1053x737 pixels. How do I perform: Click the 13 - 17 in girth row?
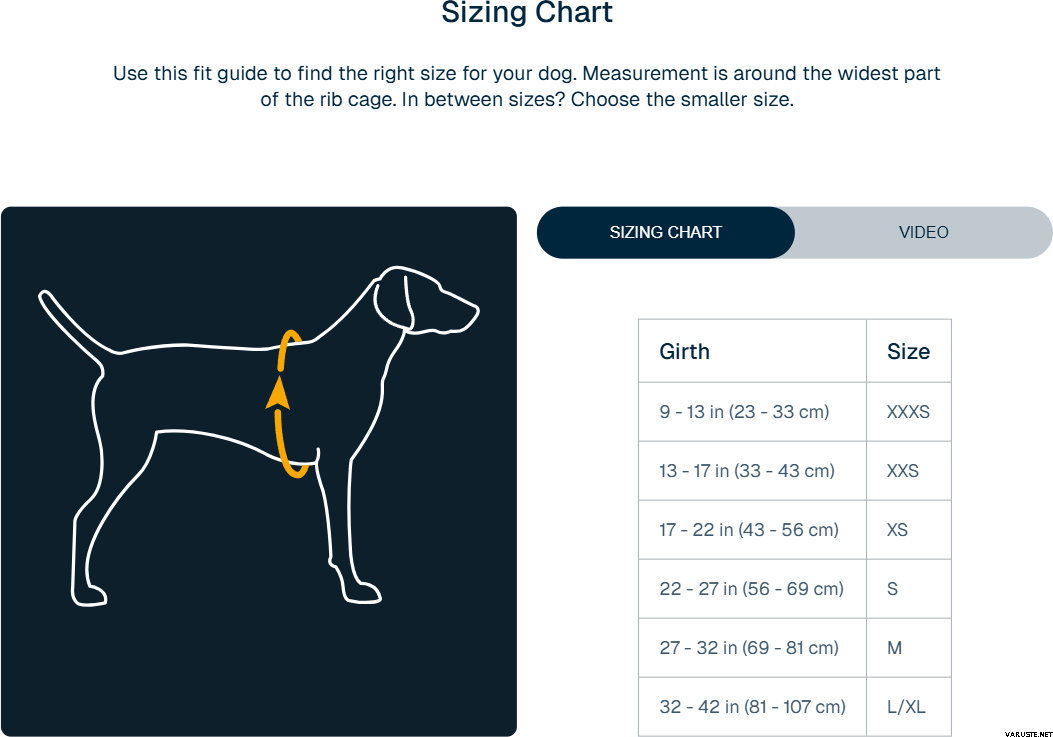click(x=747, y=470)
